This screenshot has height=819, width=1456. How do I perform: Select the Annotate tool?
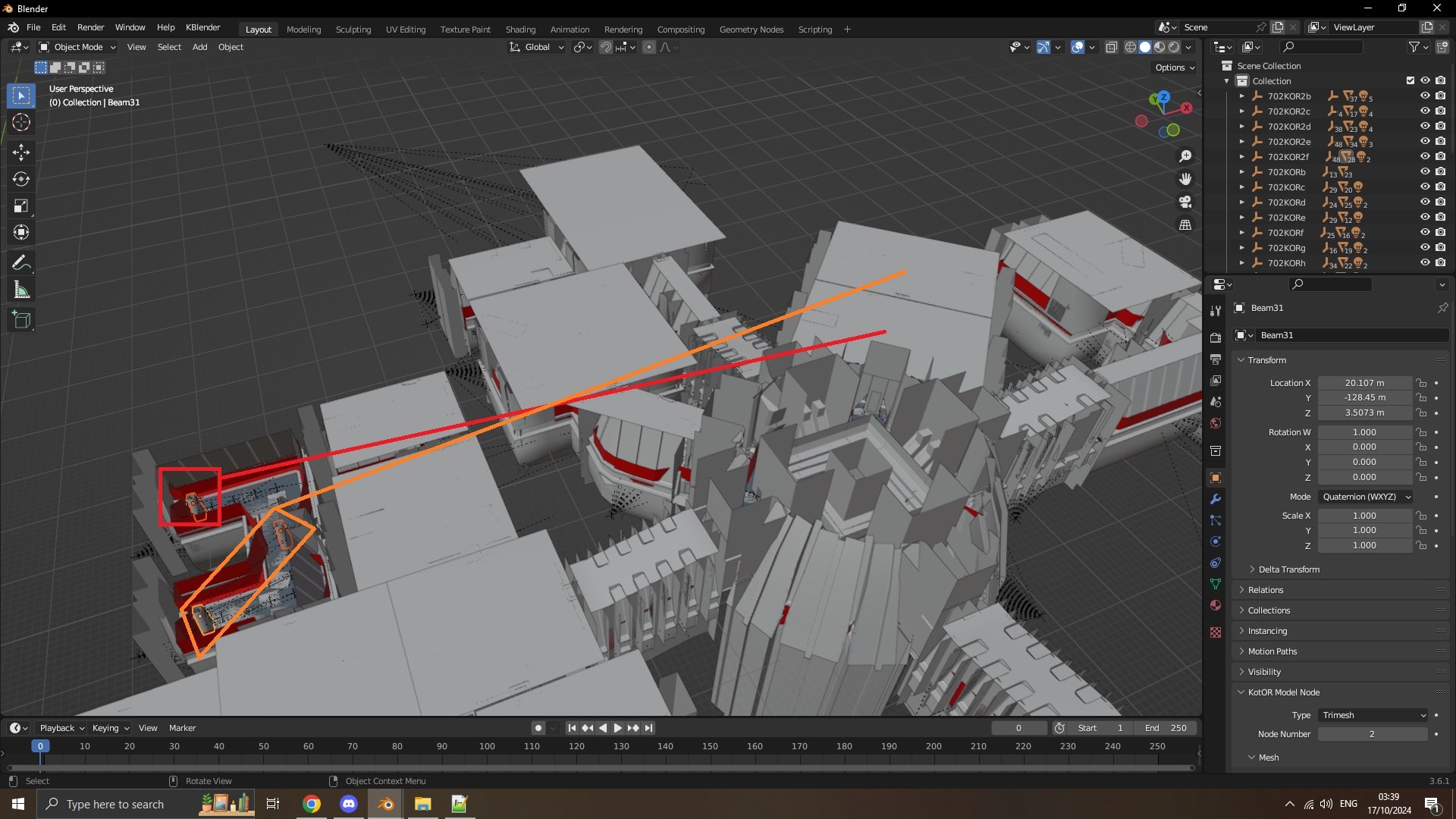[21, 263]
